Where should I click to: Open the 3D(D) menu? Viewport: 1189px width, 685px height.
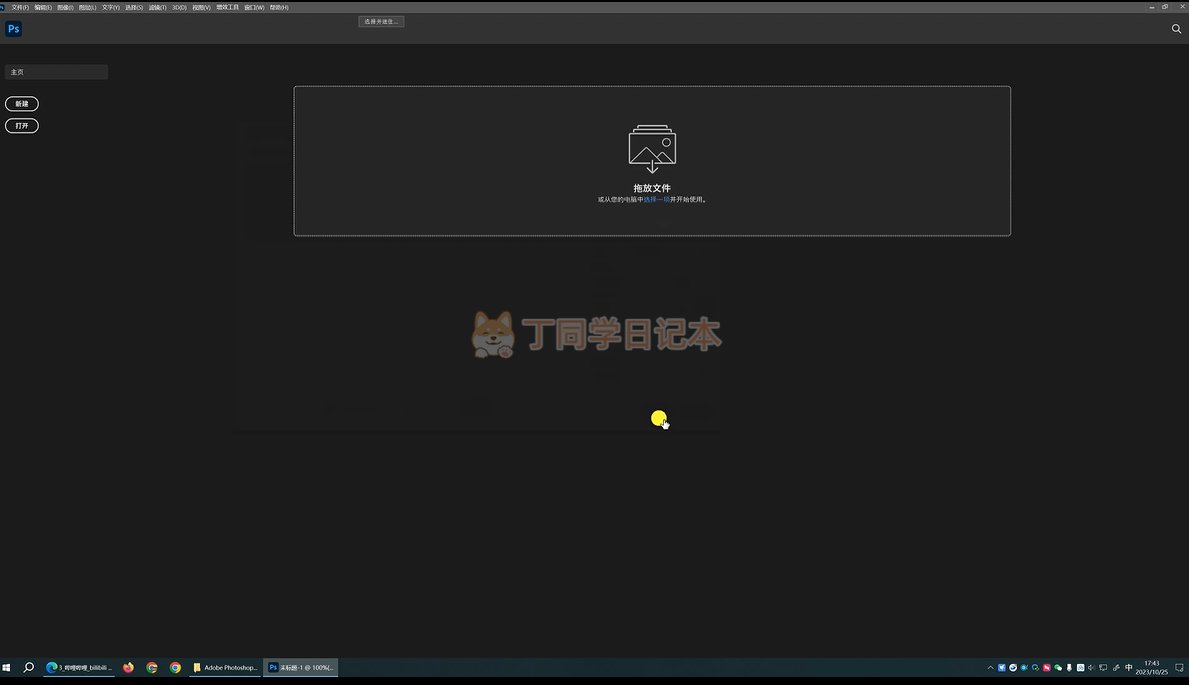[x=179, y=8]
